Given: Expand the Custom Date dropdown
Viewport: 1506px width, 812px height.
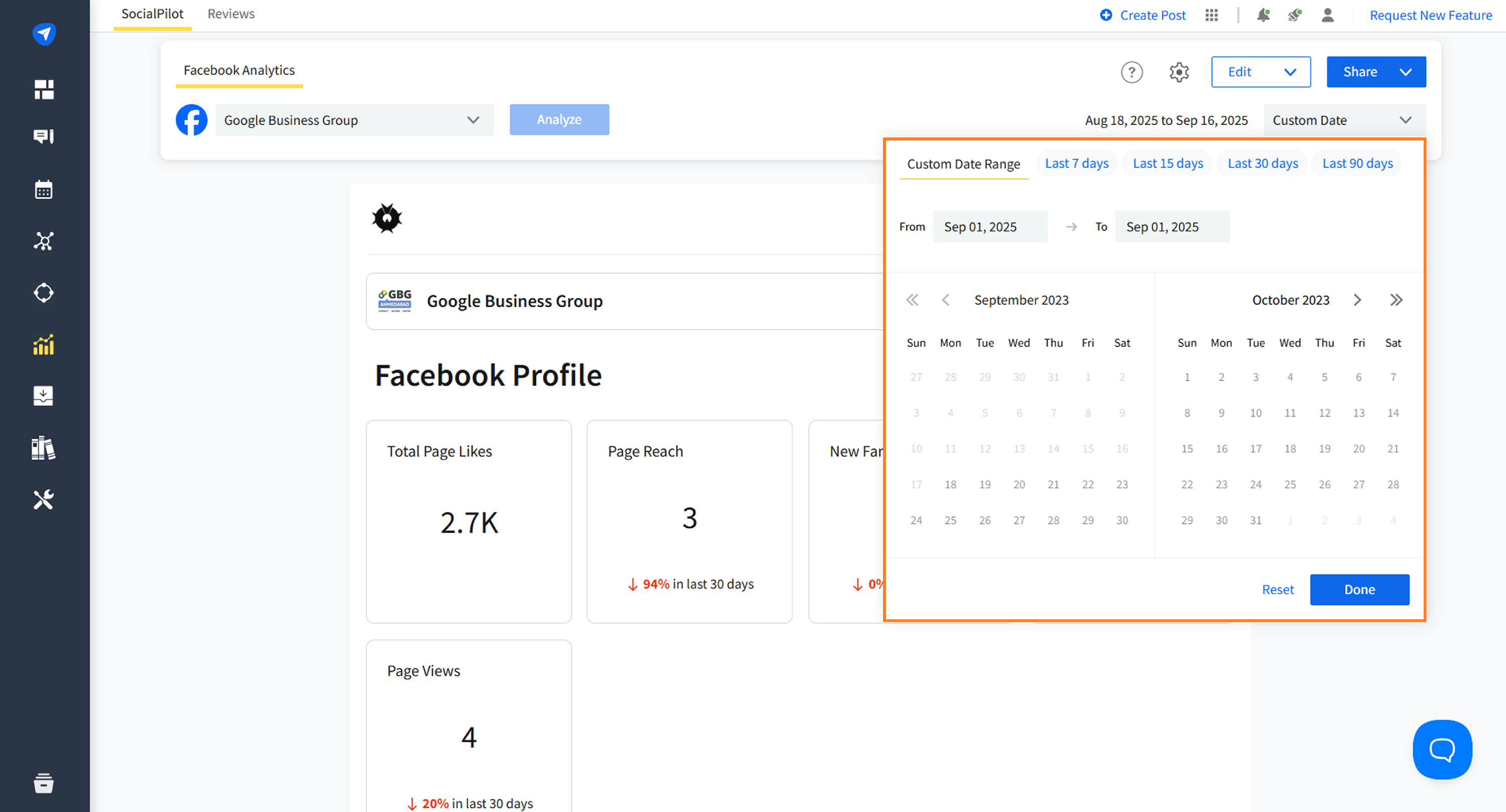Looking at the screenshot, I should click(x=1345, y=120).
